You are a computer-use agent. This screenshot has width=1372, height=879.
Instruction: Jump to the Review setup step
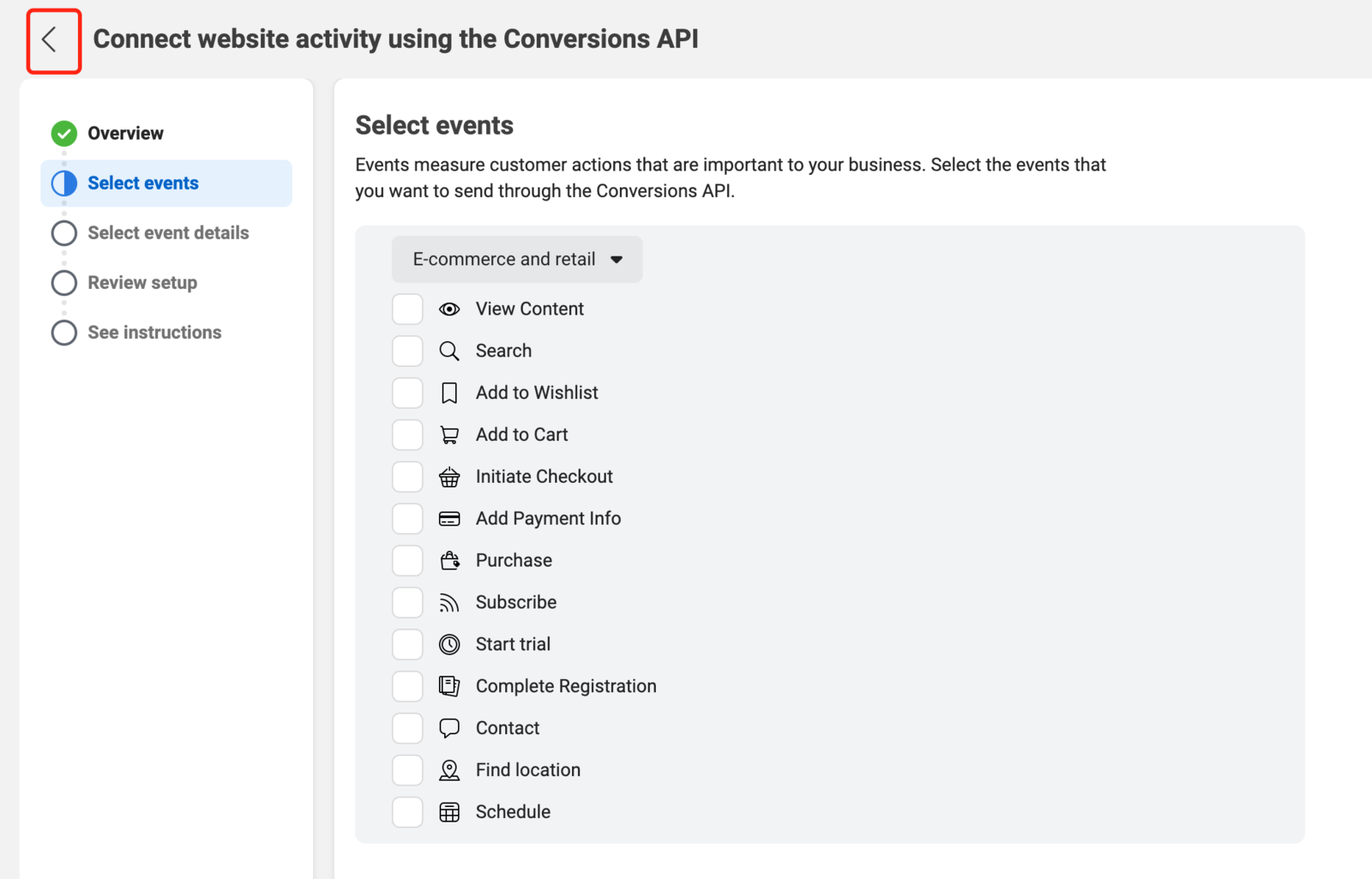[x=142, y=283]
